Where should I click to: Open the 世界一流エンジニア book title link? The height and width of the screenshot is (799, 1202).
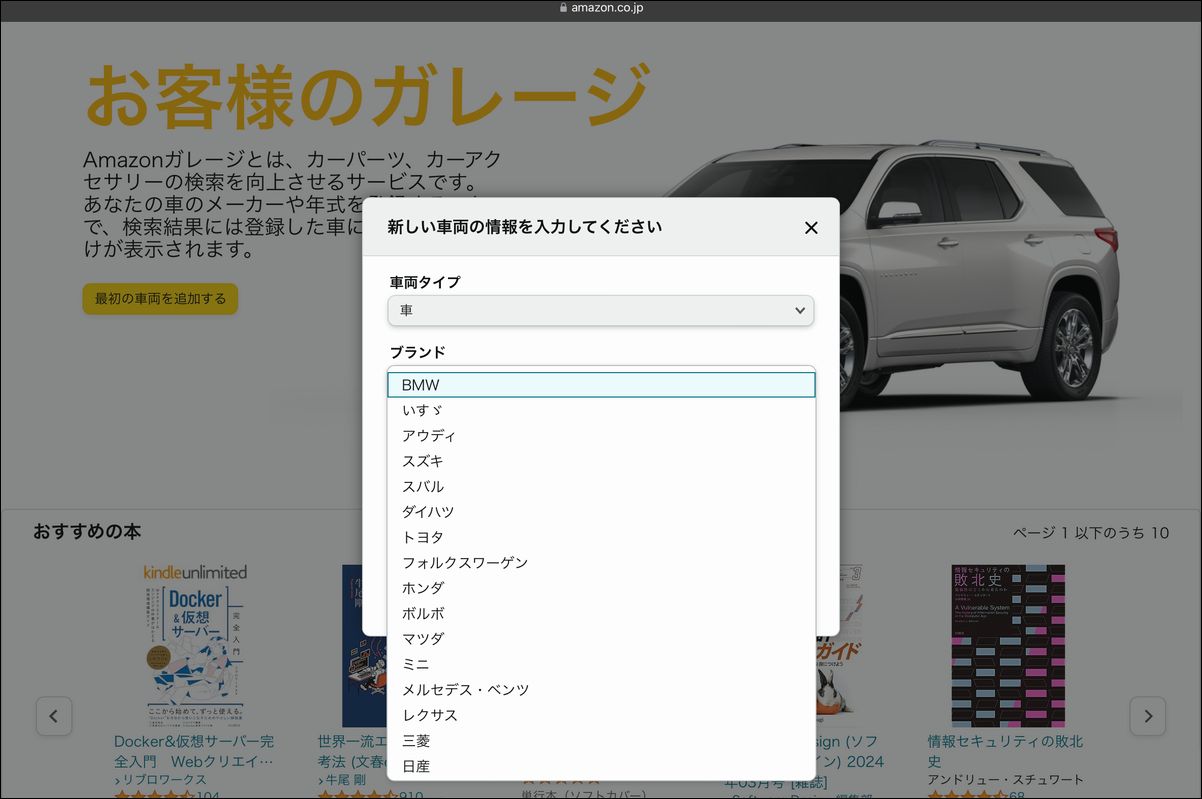click(351, 751)
